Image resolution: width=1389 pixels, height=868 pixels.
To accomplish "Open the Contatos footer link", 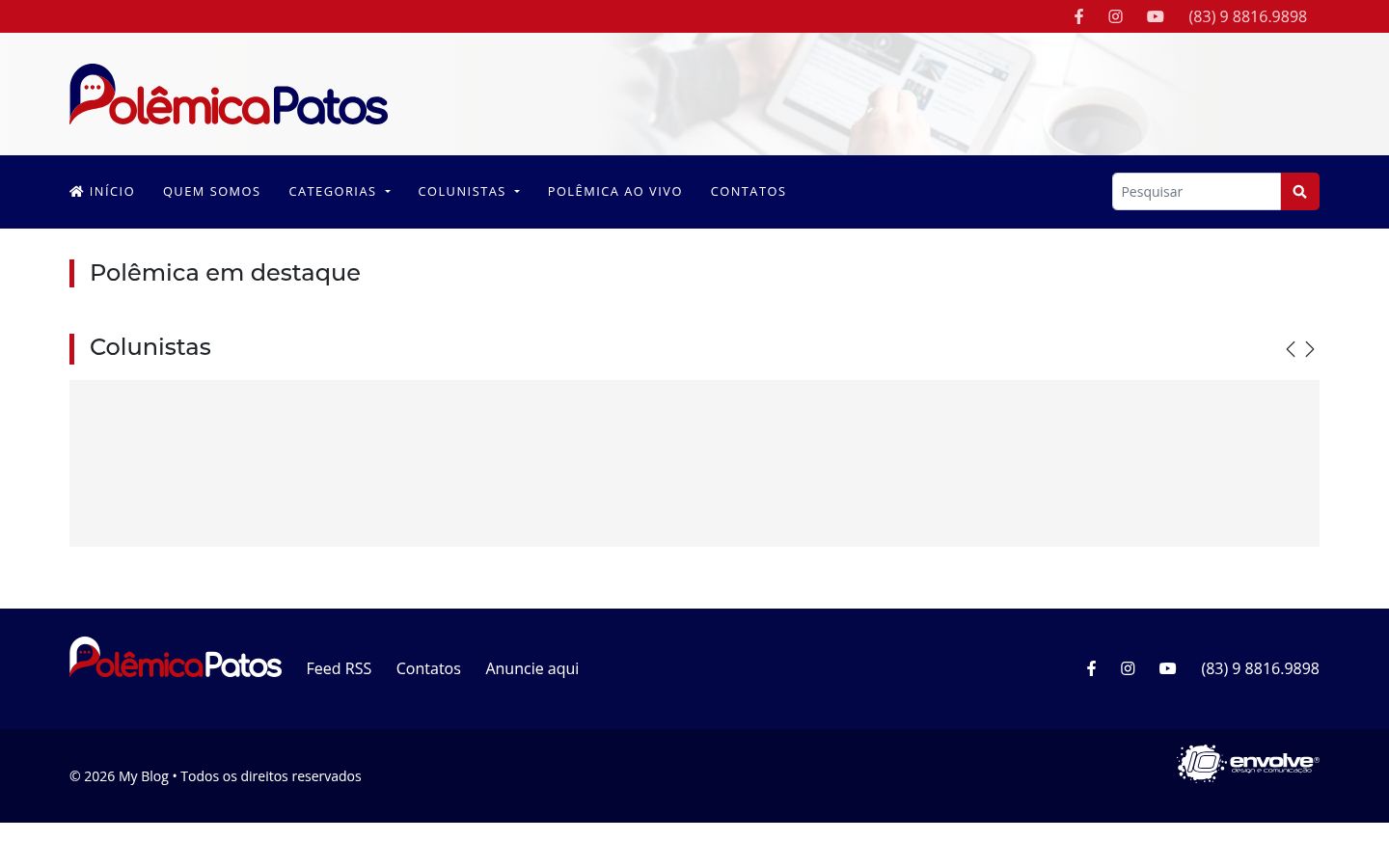I will (x=428, y=668).
